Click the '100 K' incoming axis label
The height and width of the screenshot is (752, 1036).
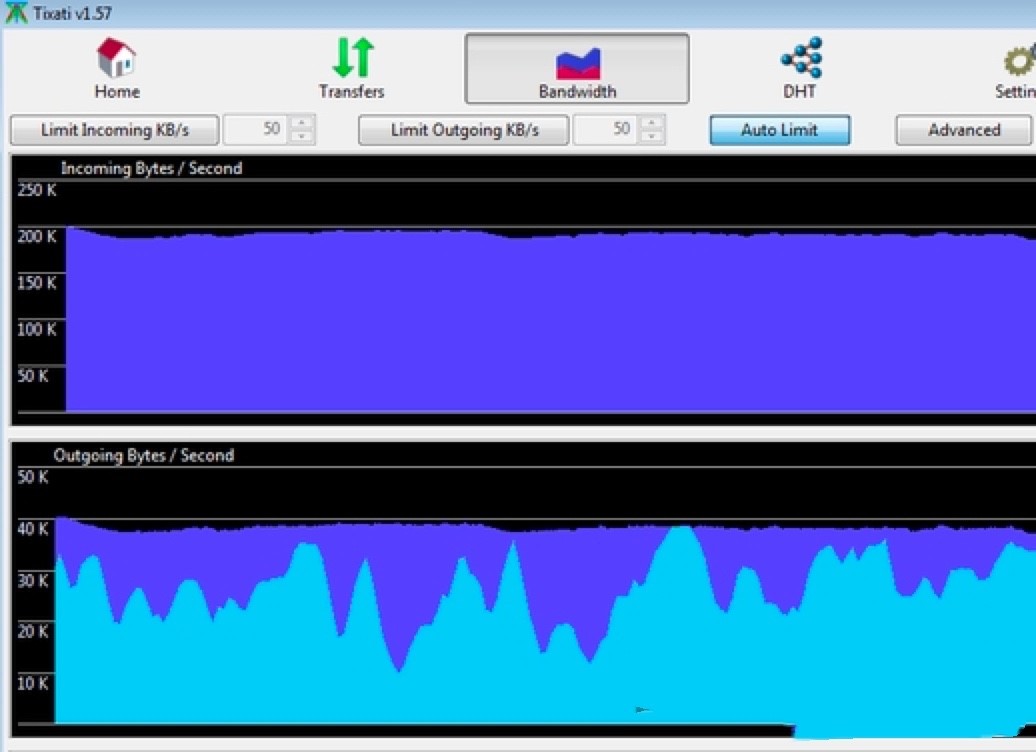pyautogui.click(x=37, y=329)
